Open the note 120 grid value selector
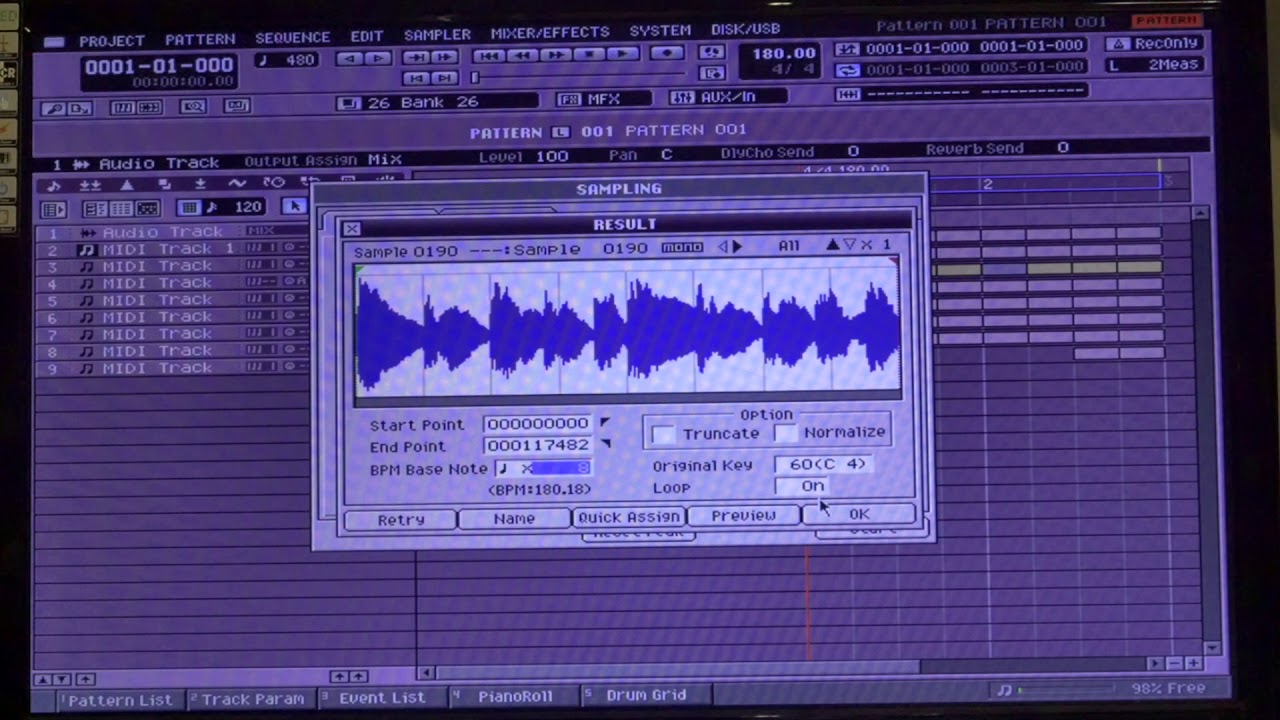Screen dimensions: 1280x720 coord(236,207)
